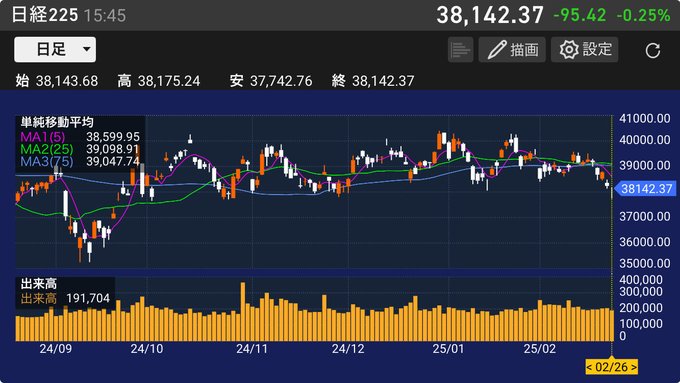
Task: Click the 38142.37 current price tag
Action: [x=645, y=189]
